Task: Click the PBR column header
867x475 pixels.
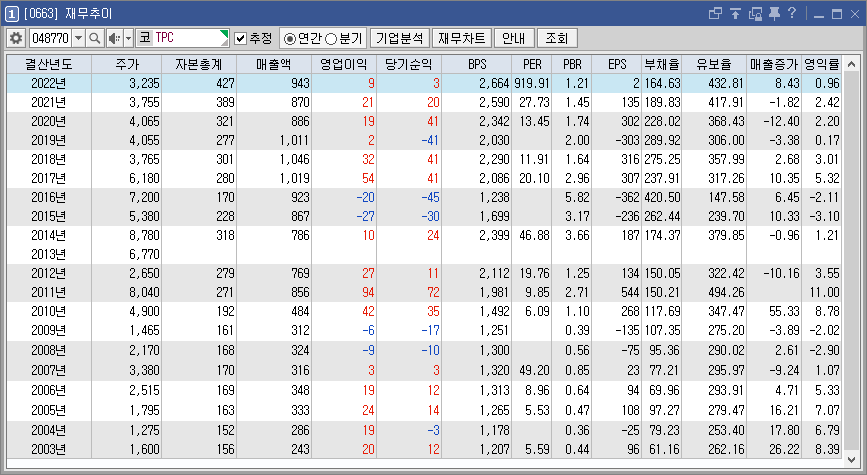Action: click(572, 64)
